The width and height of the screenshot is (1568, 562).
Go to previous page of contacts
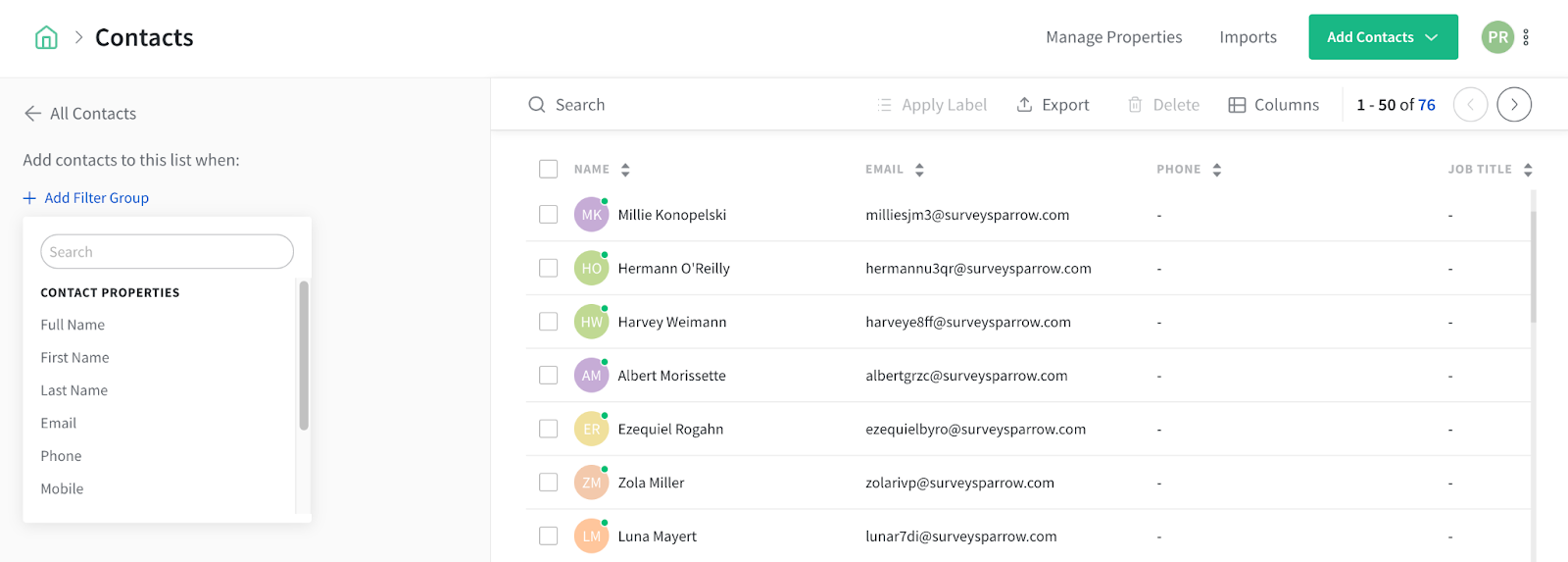coord(1470,105)
